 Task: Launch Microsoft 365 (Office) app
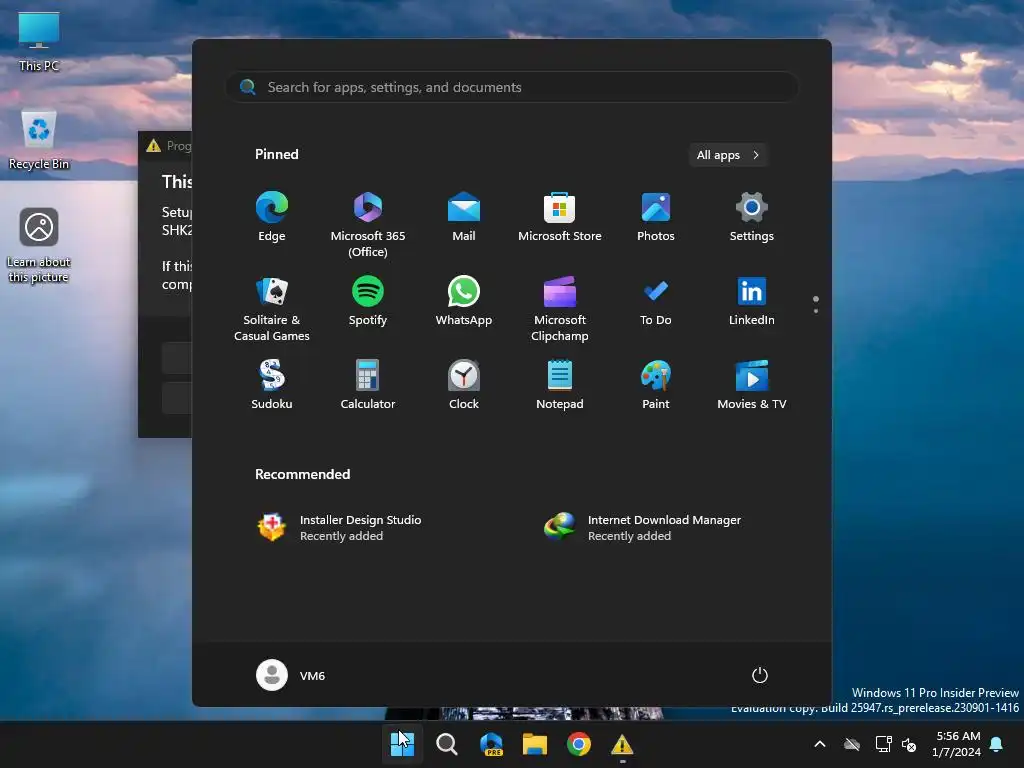[x=368, y=224]
